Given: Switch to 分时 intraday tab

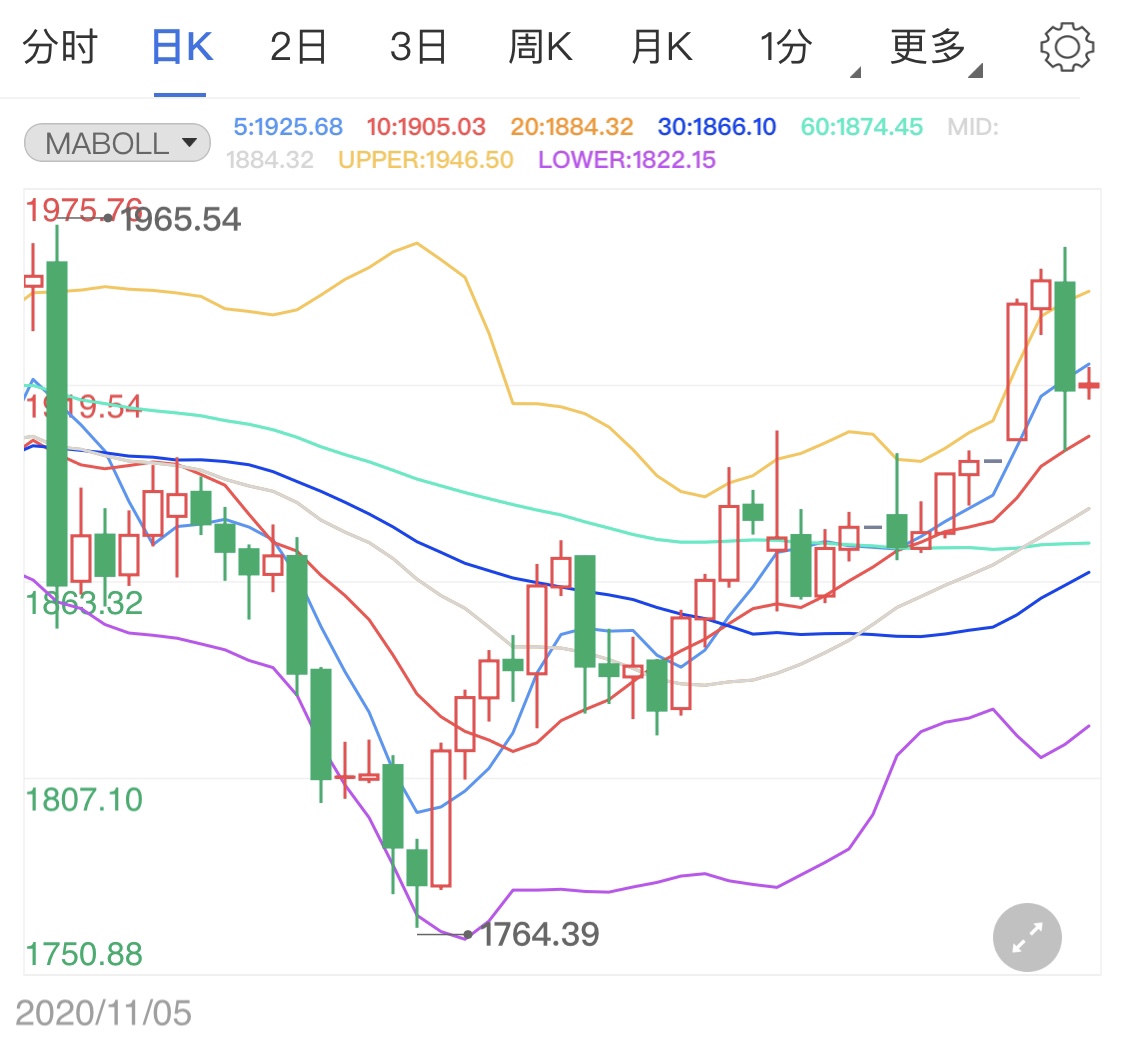Looking at the screenshot, I should coord(60,47).
